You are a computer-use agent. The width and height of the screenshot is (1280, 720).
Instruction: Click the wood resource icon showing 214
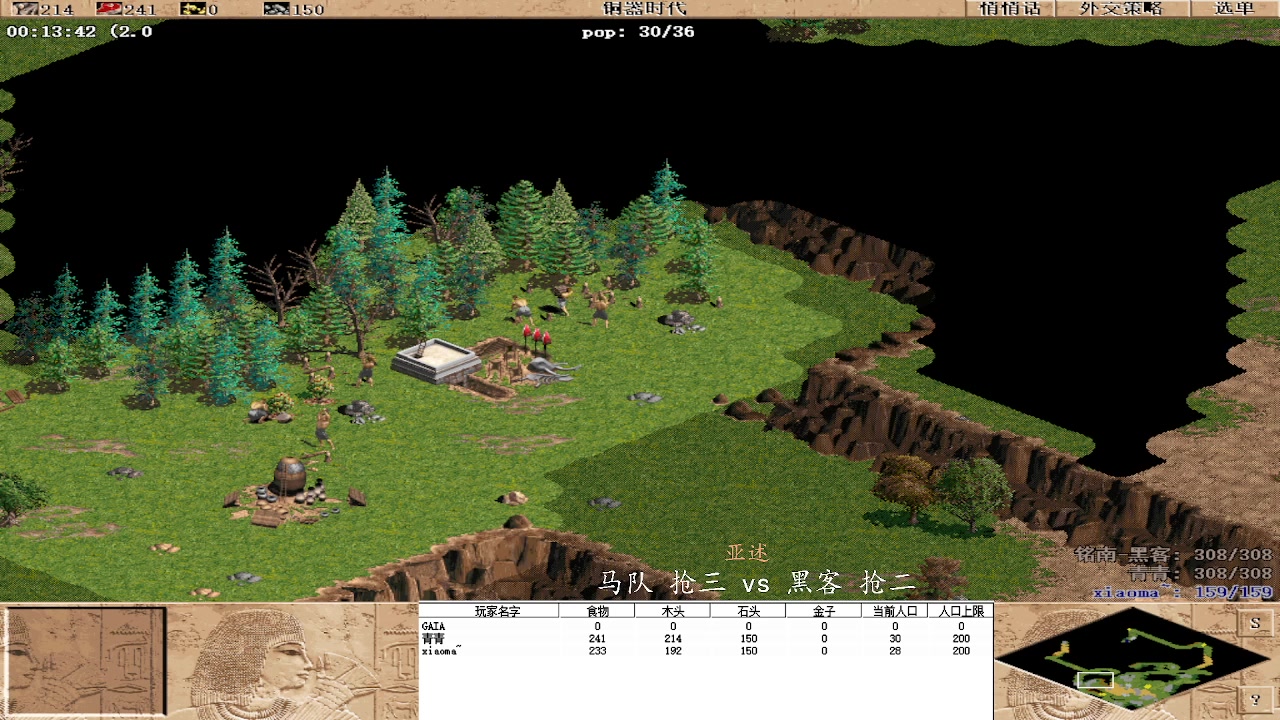coord(24,9)
